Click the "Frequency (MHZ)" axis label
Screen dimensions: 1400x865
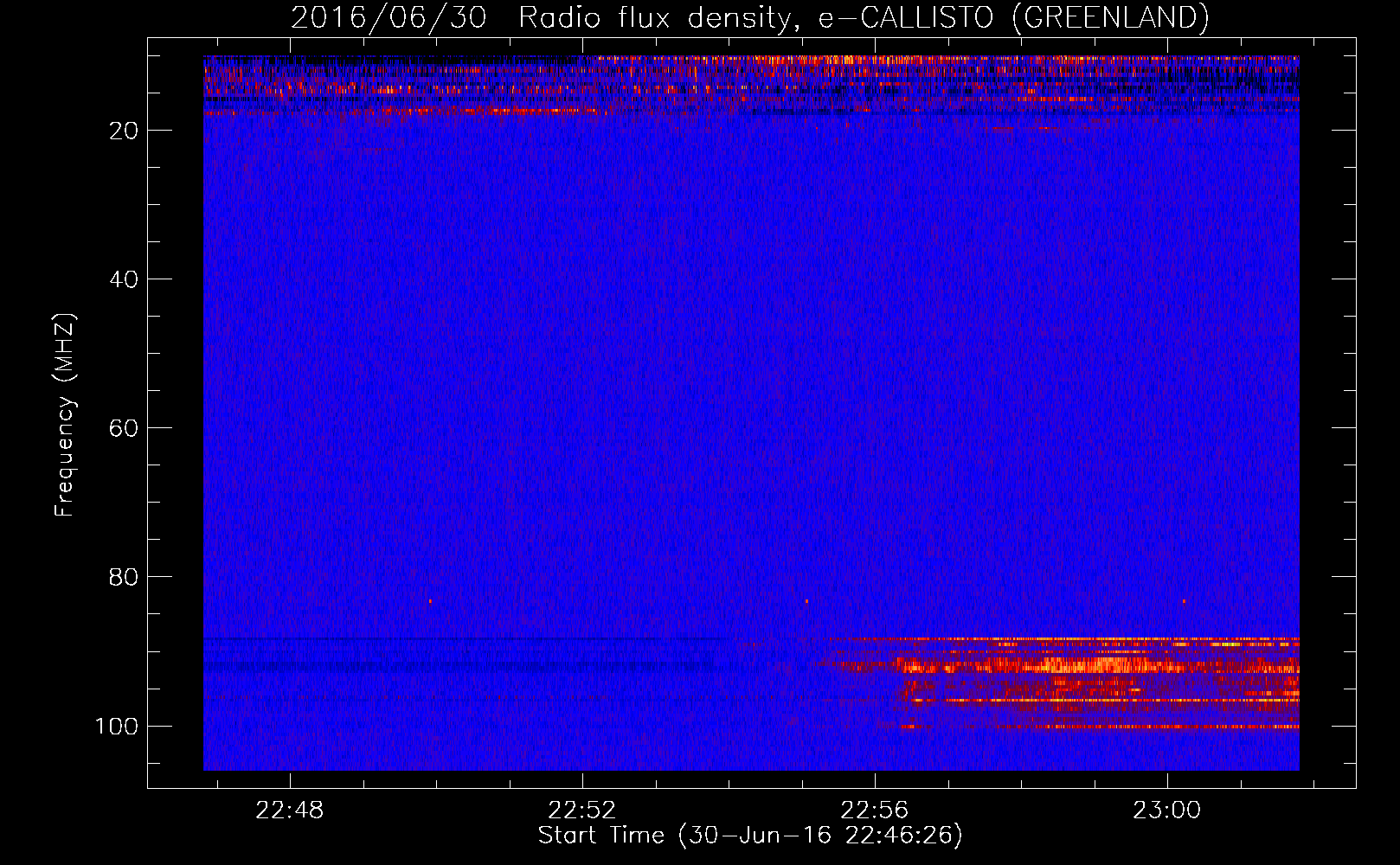[65, 415]
